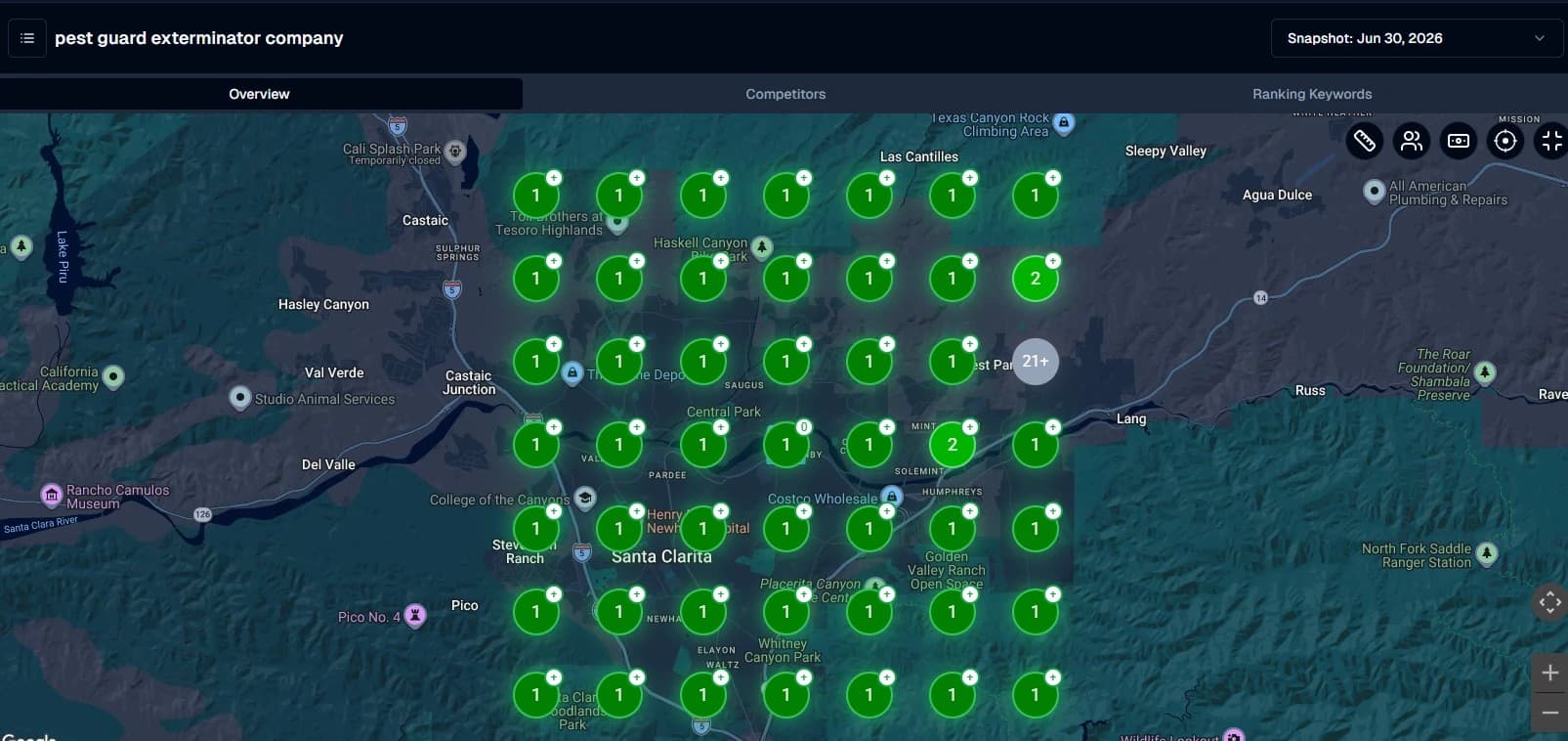Click the Val Verde map label
This screenshot has height=741, width=1568.
334,372
